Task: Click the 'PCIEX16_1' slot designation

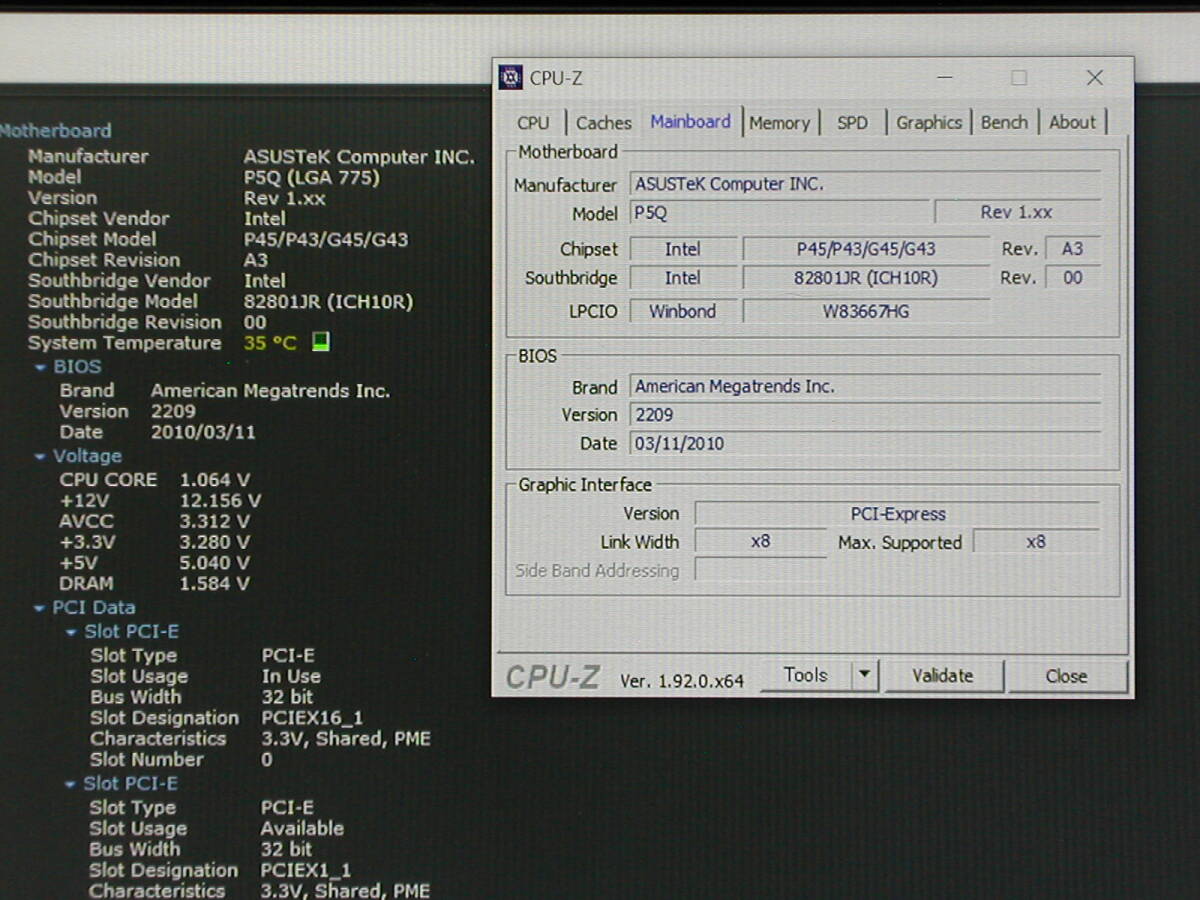Action: click(x=312, y=718)
